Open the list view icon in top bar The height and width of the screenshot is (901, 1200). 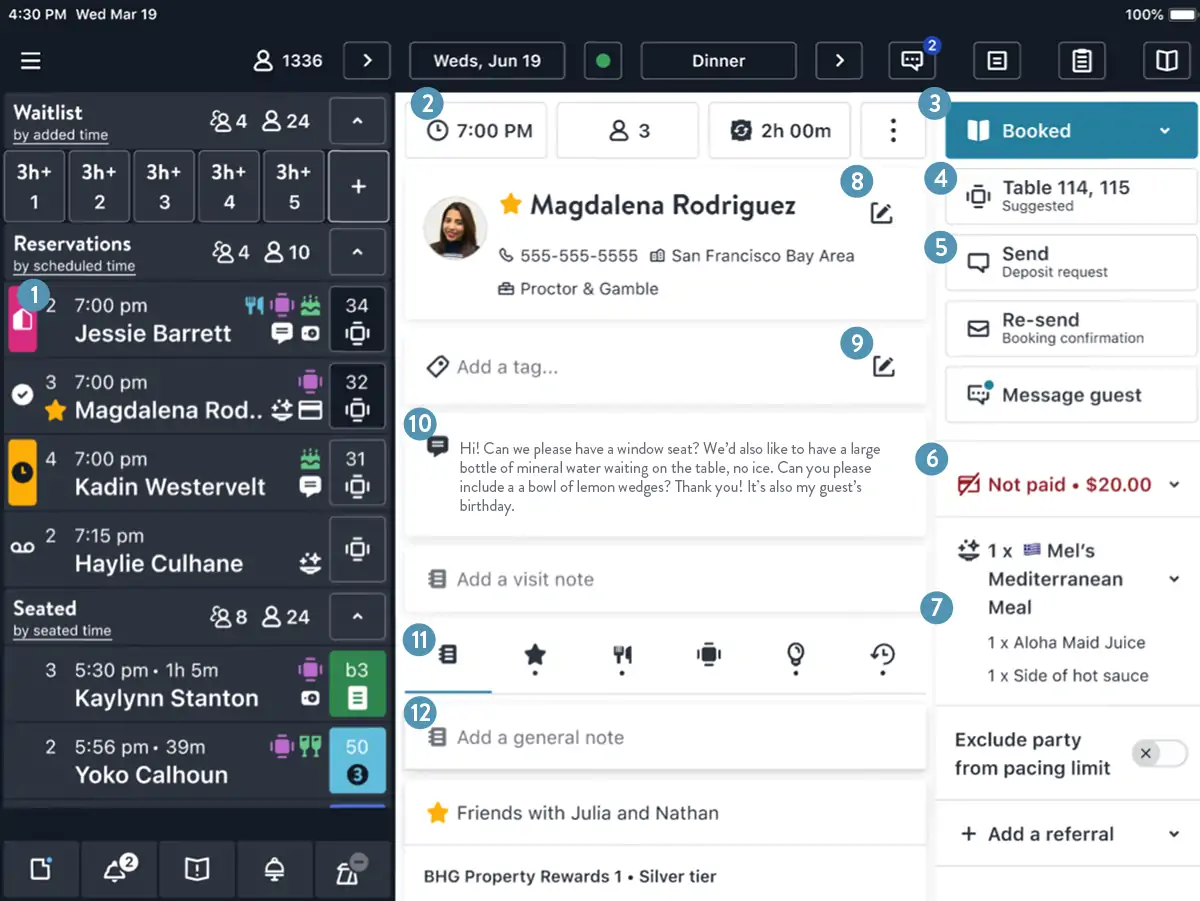coord(997,61)
